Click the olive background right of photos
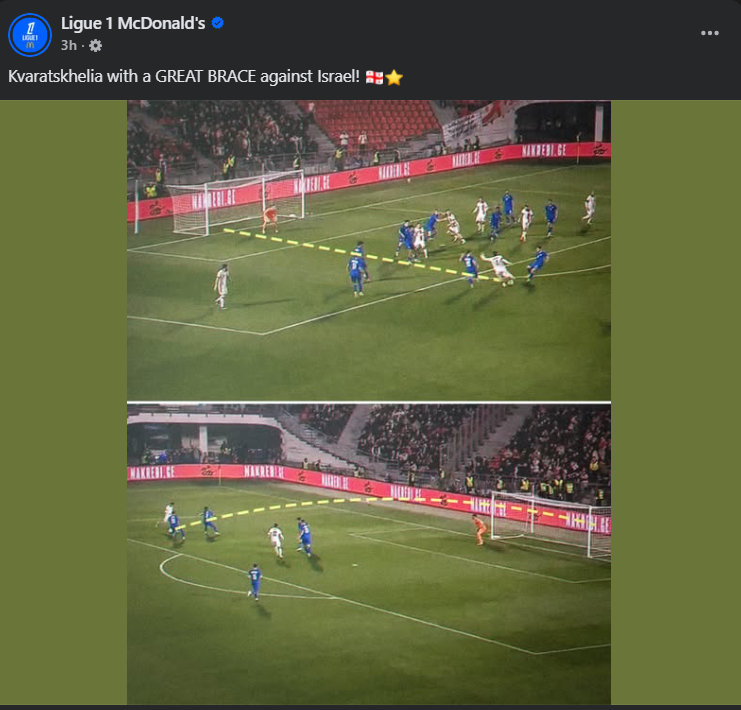The width and height of the screenshot is (741, 710). 675,402
